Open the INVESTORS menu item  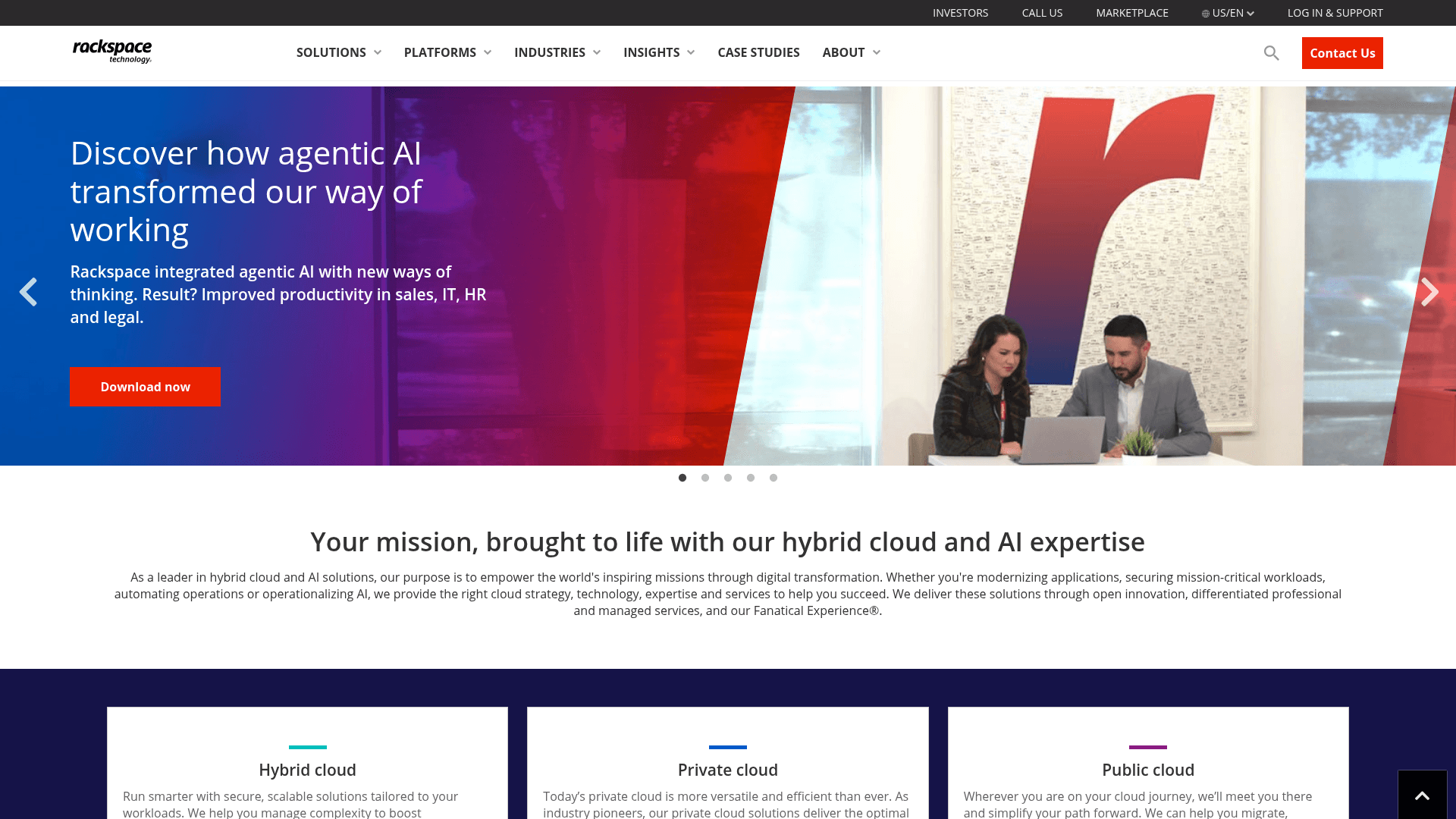coord(960,13)
